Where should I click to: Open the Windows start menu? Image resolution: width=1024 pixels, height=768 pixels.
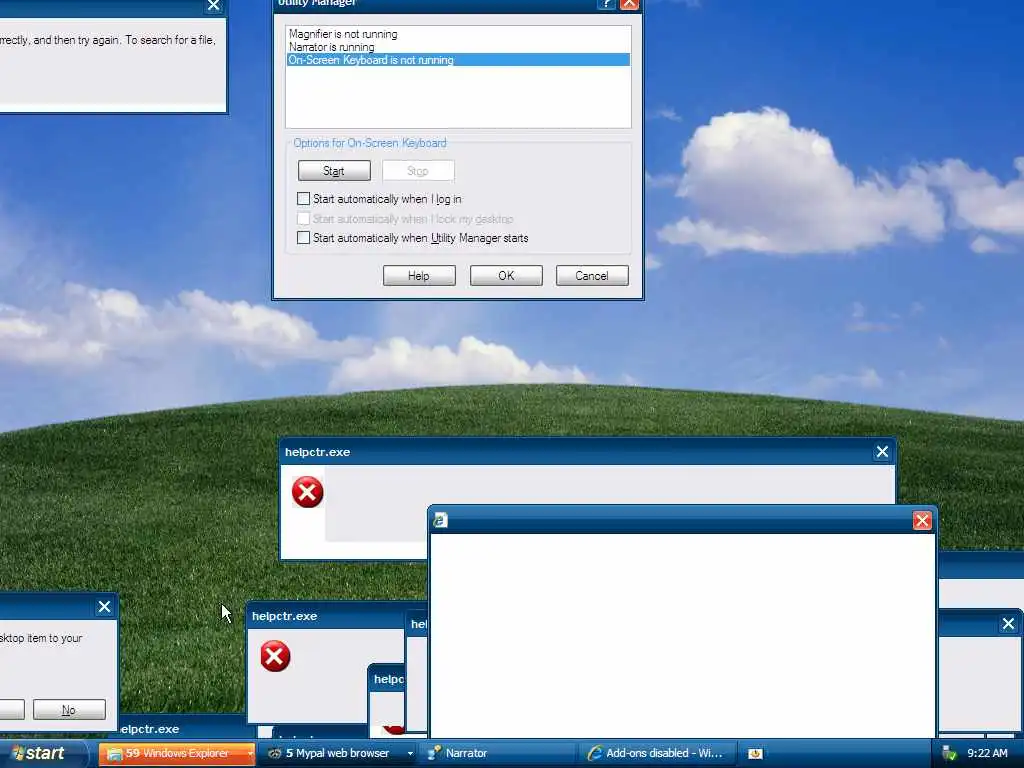42,753
